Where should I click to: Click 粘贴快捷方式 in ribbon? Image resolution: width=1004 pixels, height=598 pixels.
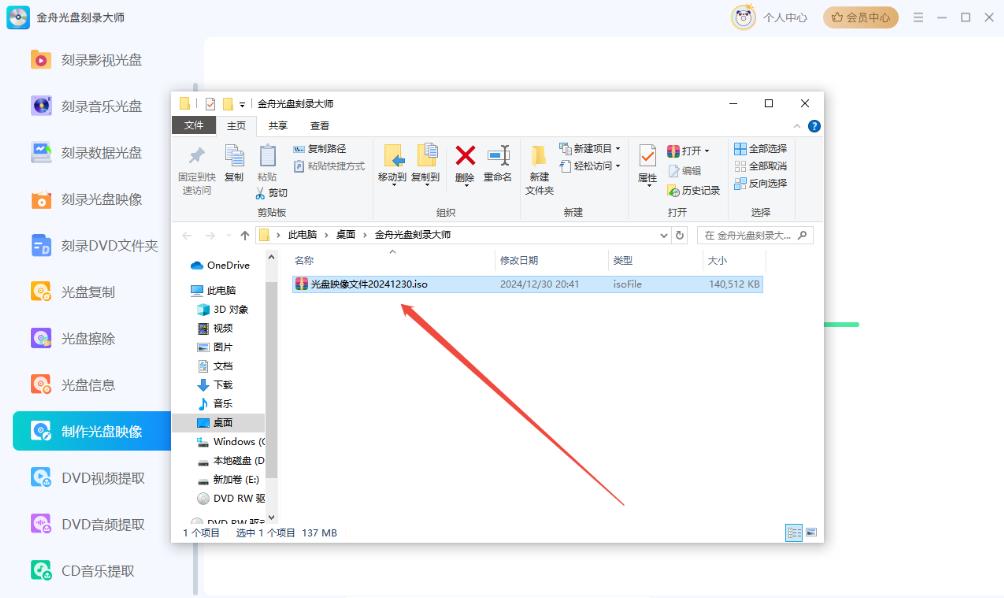point(329,166)
